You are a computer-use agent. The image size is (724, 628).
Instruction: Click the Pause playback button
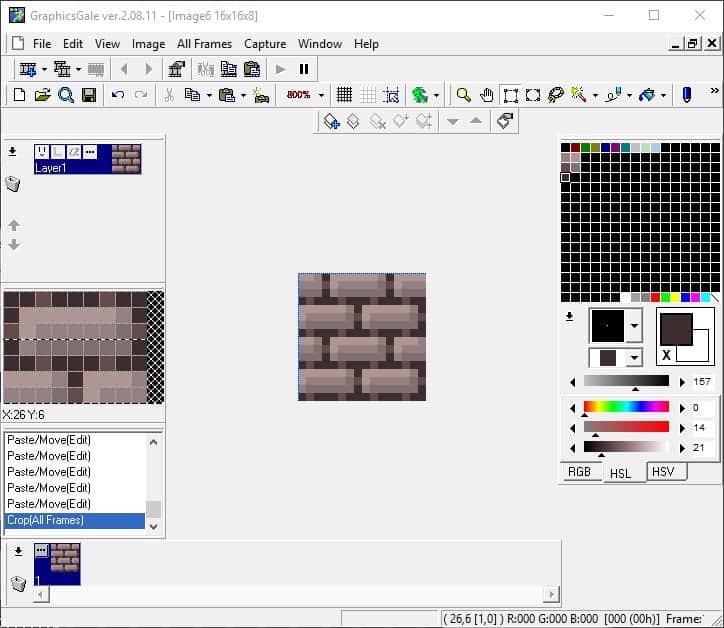(x=304, y=69)
